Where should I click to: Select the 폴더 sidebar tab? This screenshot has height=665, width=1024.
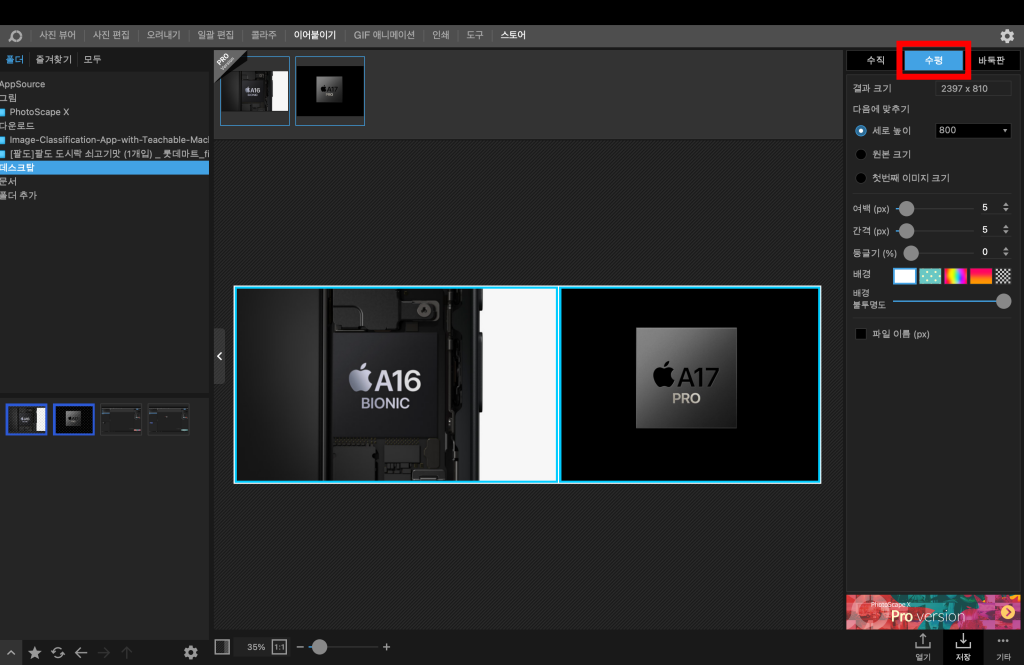(x=14, y=59)
